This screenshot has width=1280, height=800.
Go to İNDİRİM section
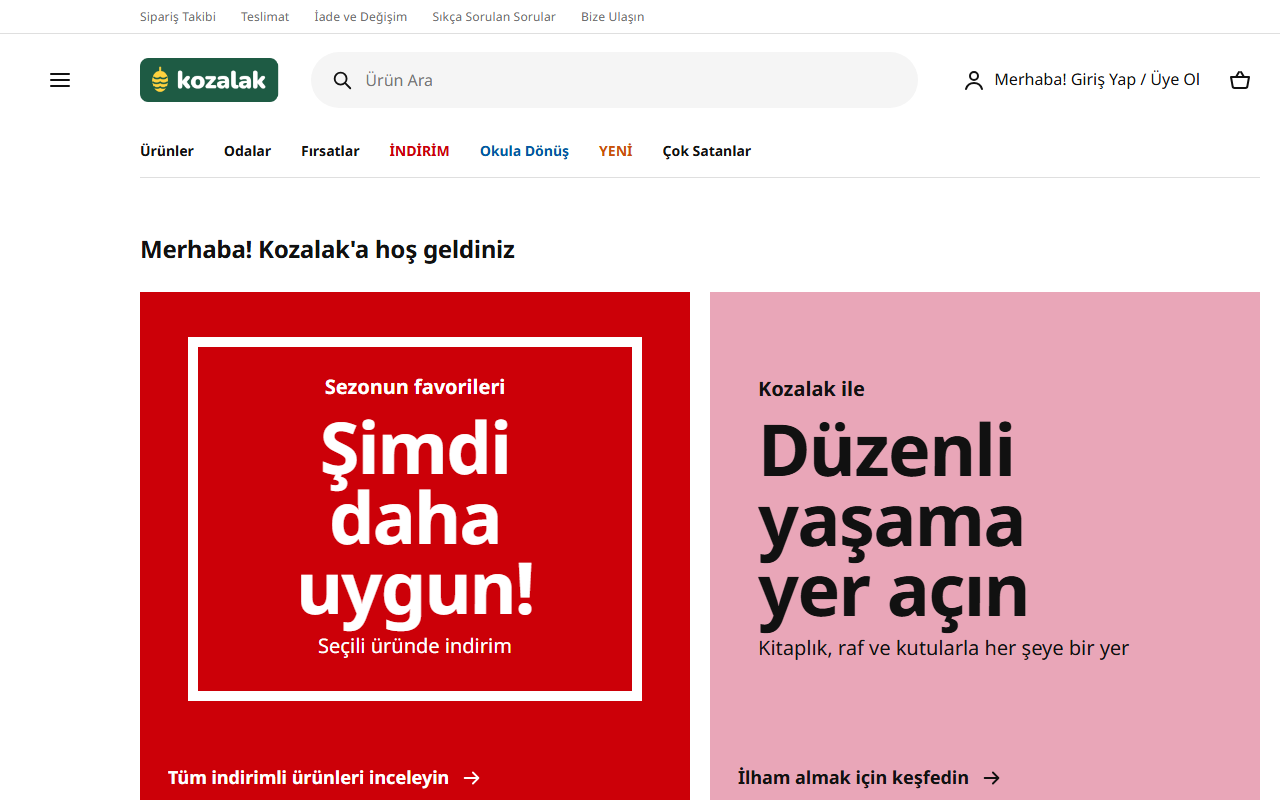coord(419,151)
